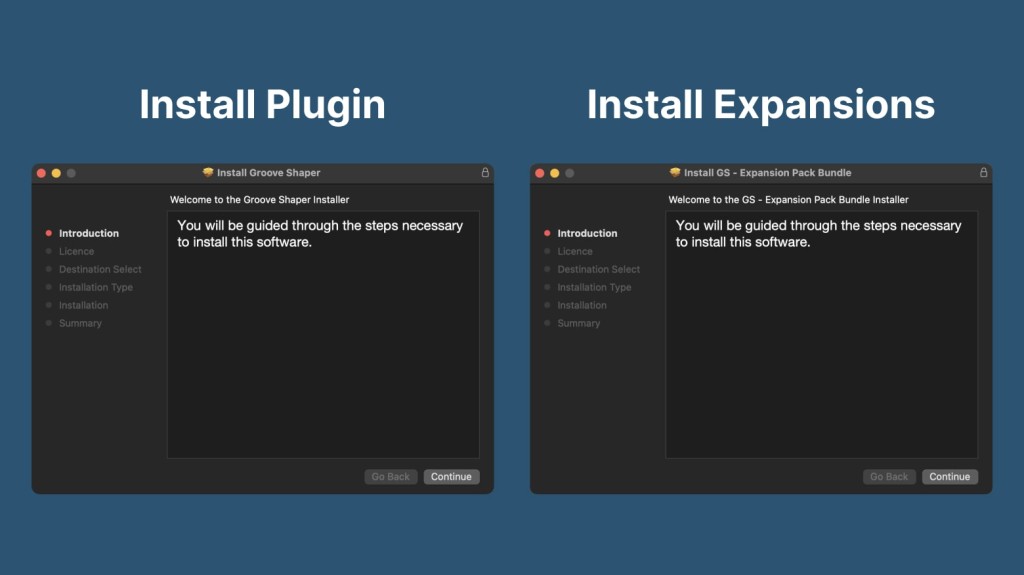Click the lock icon in Groove Shaper window

point(485,172)
